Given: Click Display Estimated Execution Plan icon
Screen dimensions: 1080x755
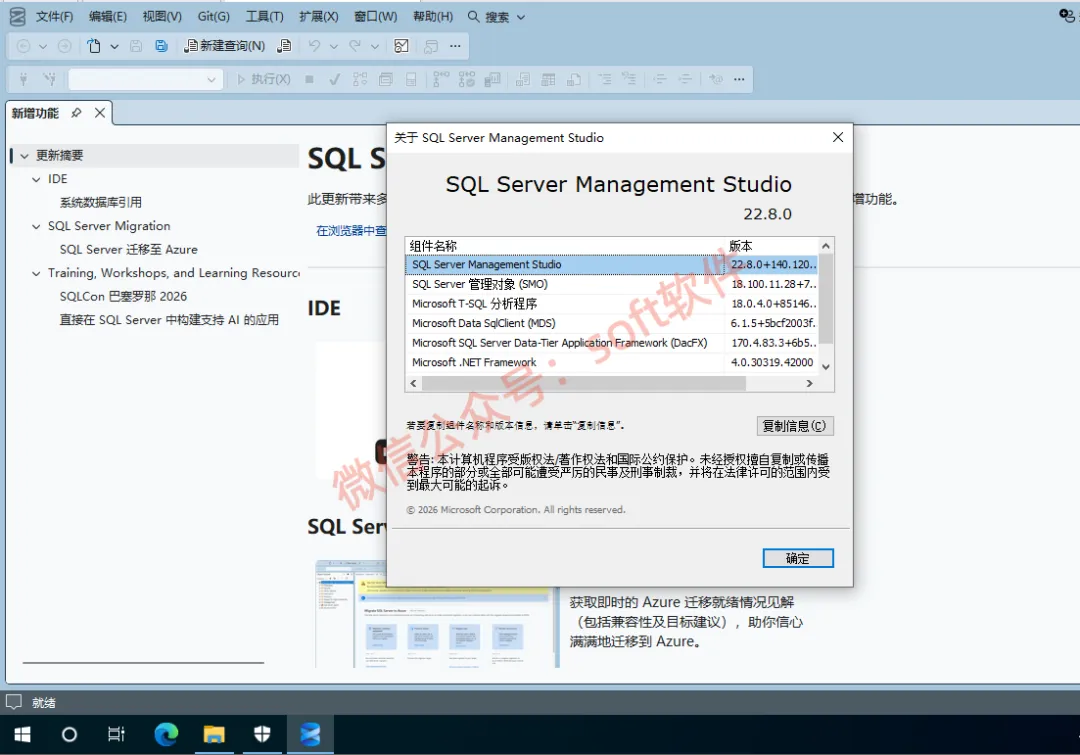Looking at the screenshot, I should tap(360, 79).
